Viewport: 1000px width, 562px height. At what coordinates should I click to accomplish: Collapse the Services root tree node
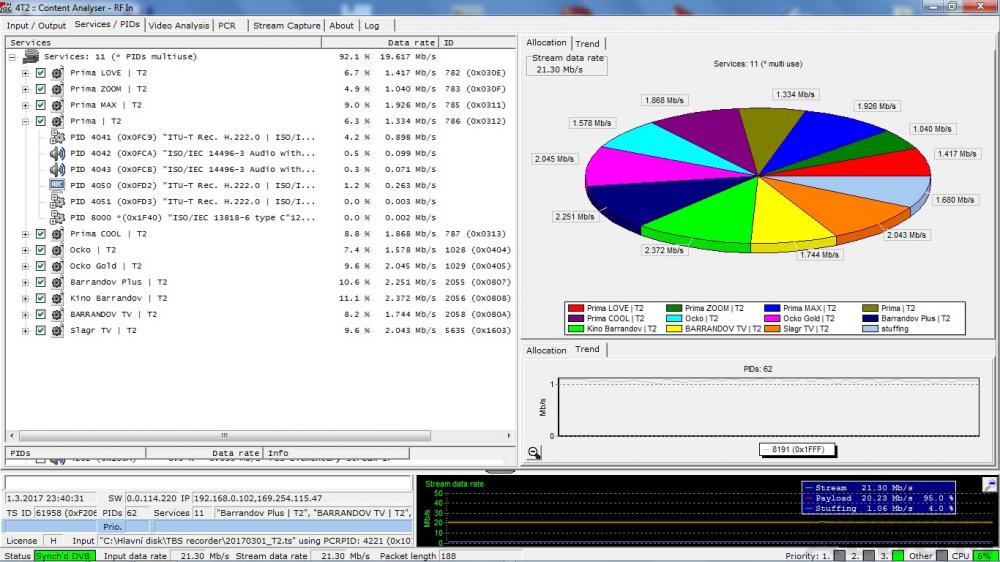[x=12, y=57]
